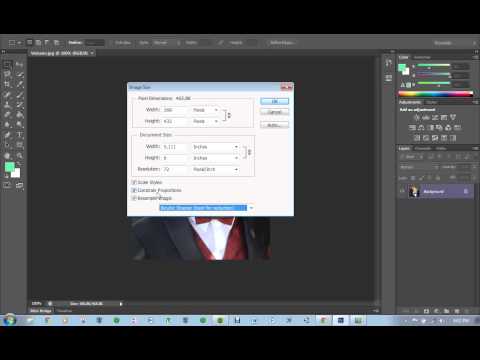Open layer blend mode dropdown
Image resolution: width=480 pixels, height=360 pixels.
point(419,167)
